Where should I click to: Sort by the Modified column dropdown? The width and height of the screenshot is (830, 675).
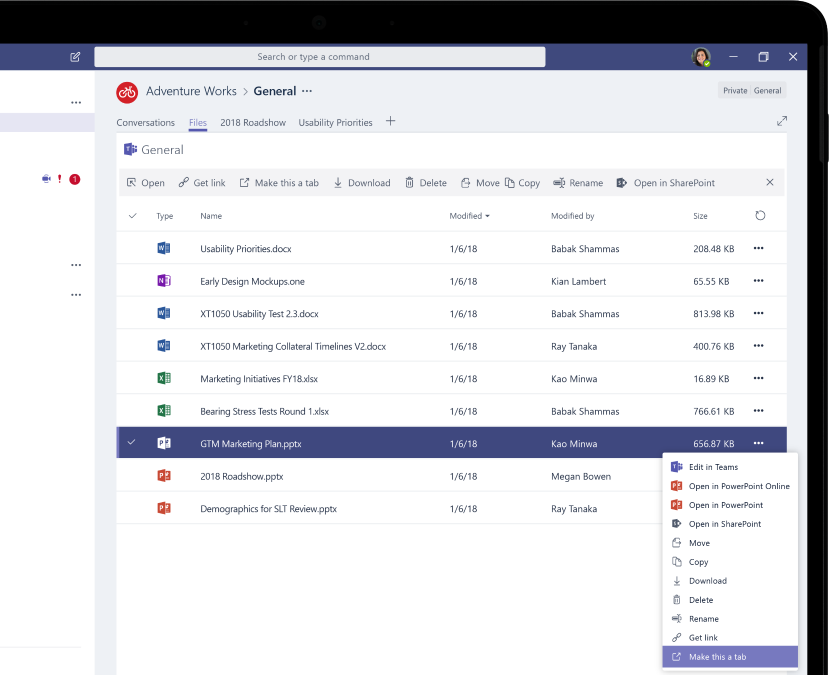(470, 216)
